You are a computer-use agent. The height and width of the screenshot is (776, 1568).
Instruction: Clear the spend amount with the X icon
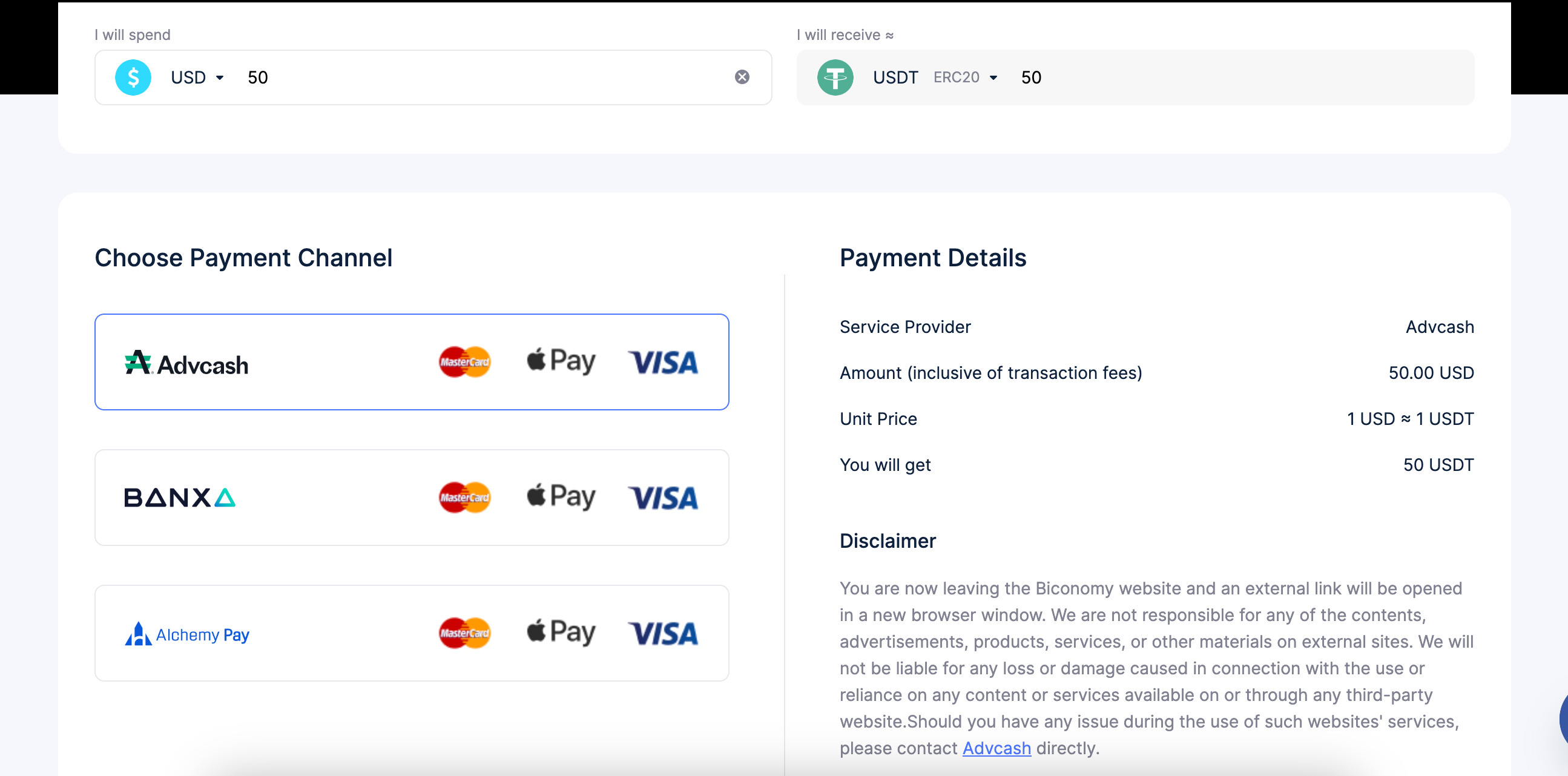coord(742,77)
